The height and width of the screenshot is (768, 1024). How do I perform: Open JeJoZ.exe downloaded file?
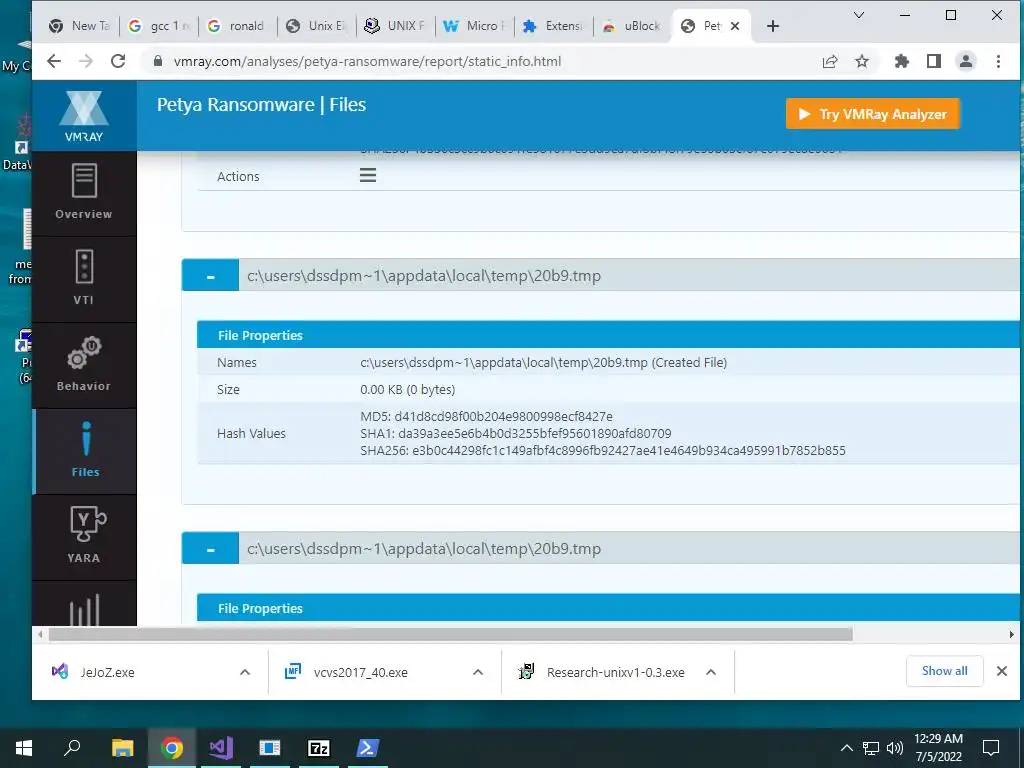tap(107, 672)
